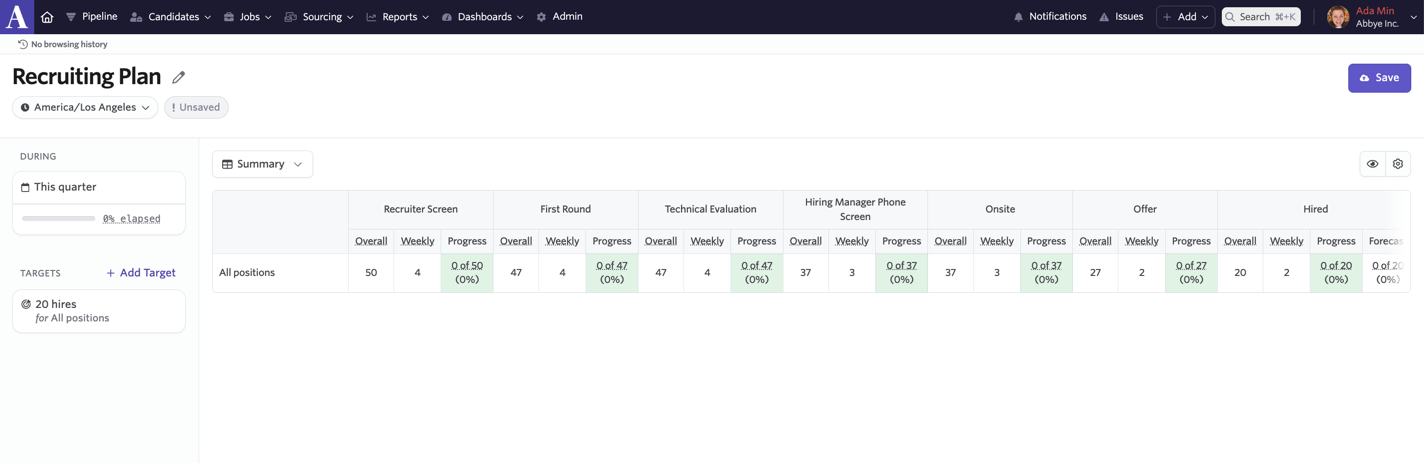The image size is (1424, 463).
Task: Select the This quarter date range
Action: [99, 187]
